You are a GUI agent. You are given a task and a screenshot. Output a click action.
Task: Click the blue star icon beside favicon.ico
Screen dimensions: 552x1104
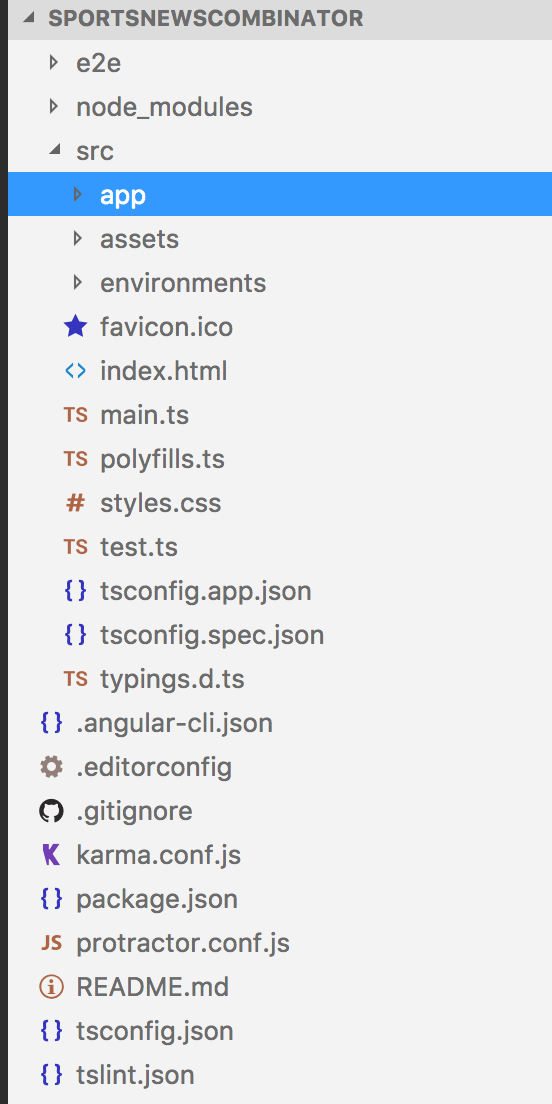(x=75, y=327)
